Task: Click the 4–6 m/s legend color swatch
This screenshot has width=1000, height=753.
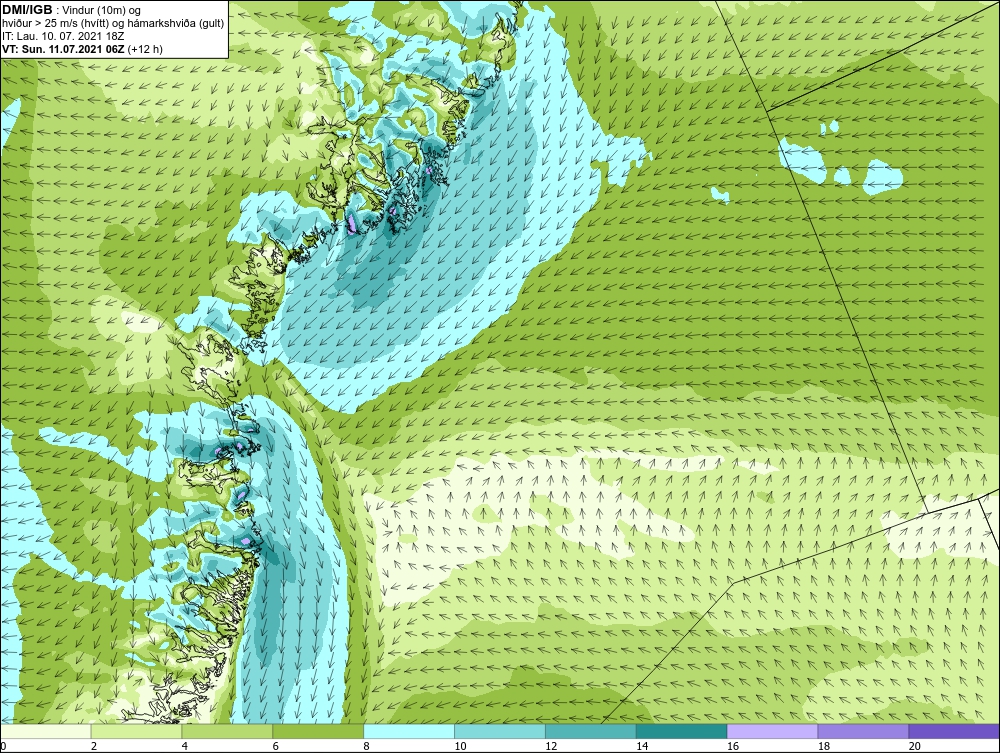Action: pos(227,731)
